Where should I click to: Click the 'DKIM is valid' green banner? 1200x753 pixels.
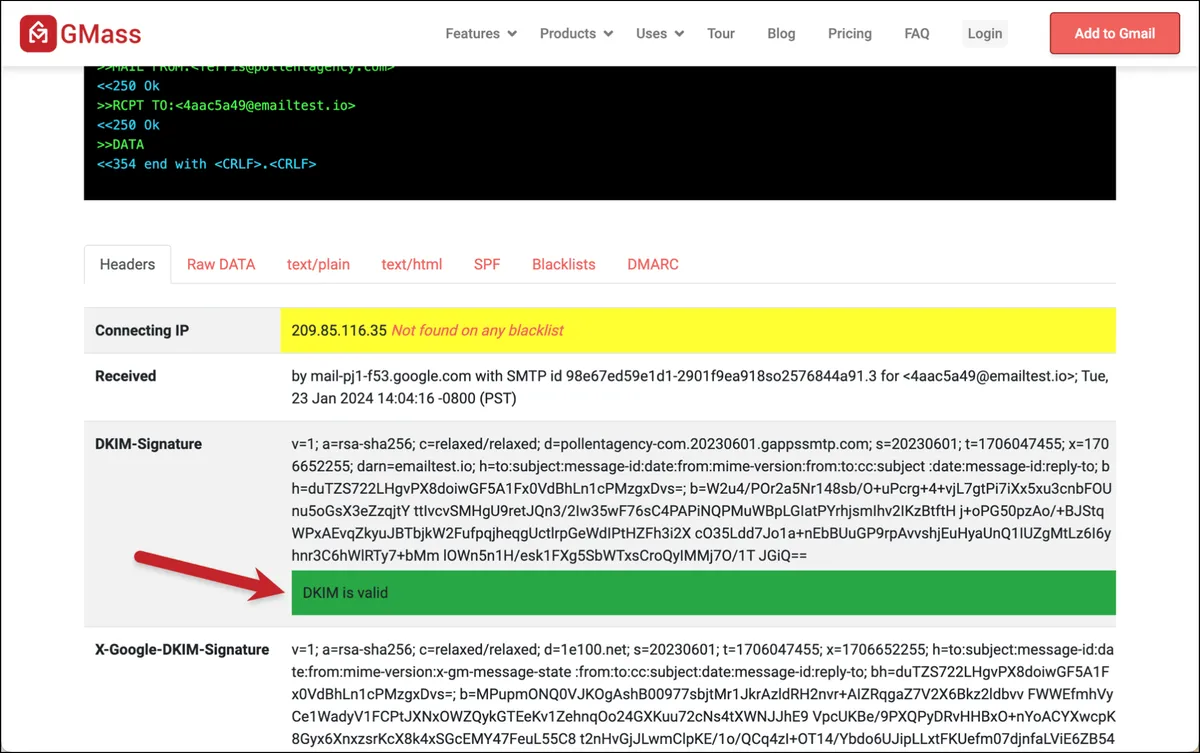[x=703, y=593]
